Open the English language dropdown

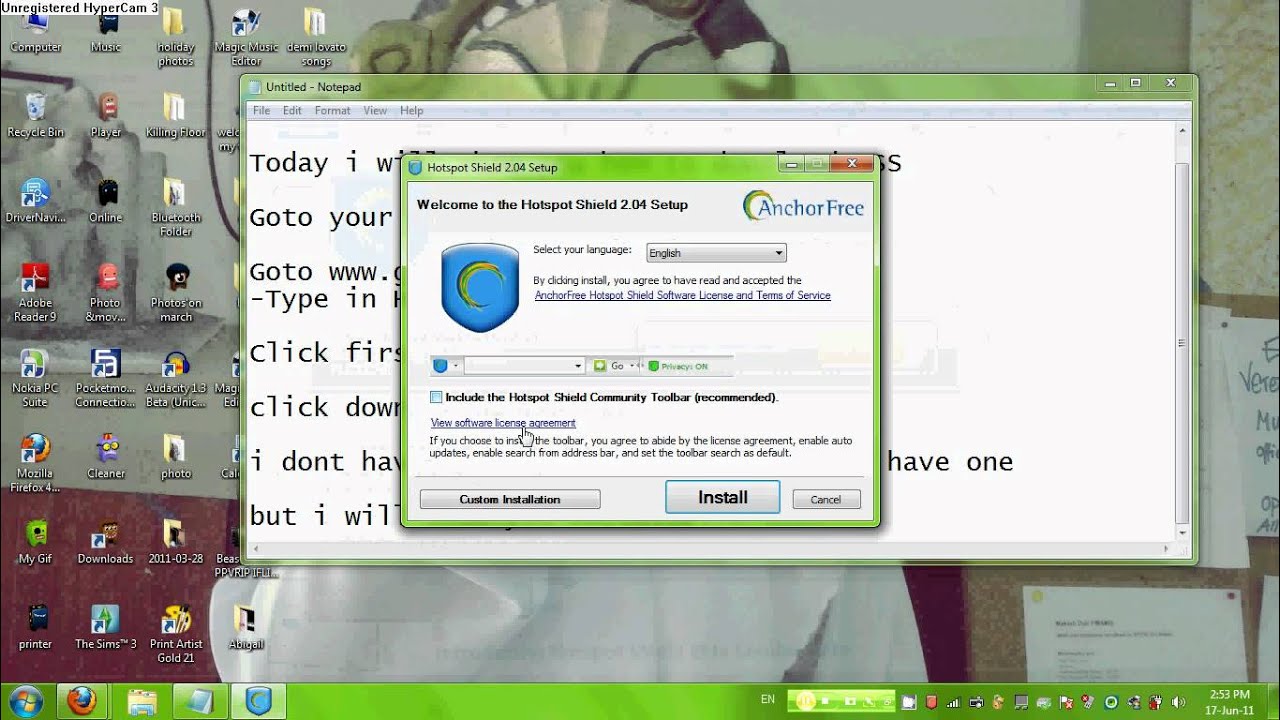tap(716, 253)
